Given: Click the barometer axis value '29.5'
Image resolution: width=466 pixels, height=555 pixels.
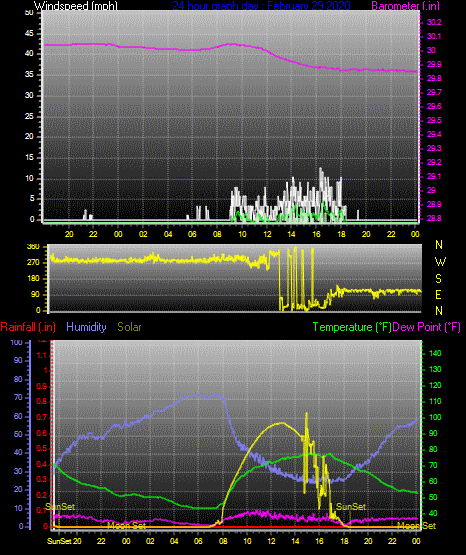Looking at the screenshot, I should point(434,120).
